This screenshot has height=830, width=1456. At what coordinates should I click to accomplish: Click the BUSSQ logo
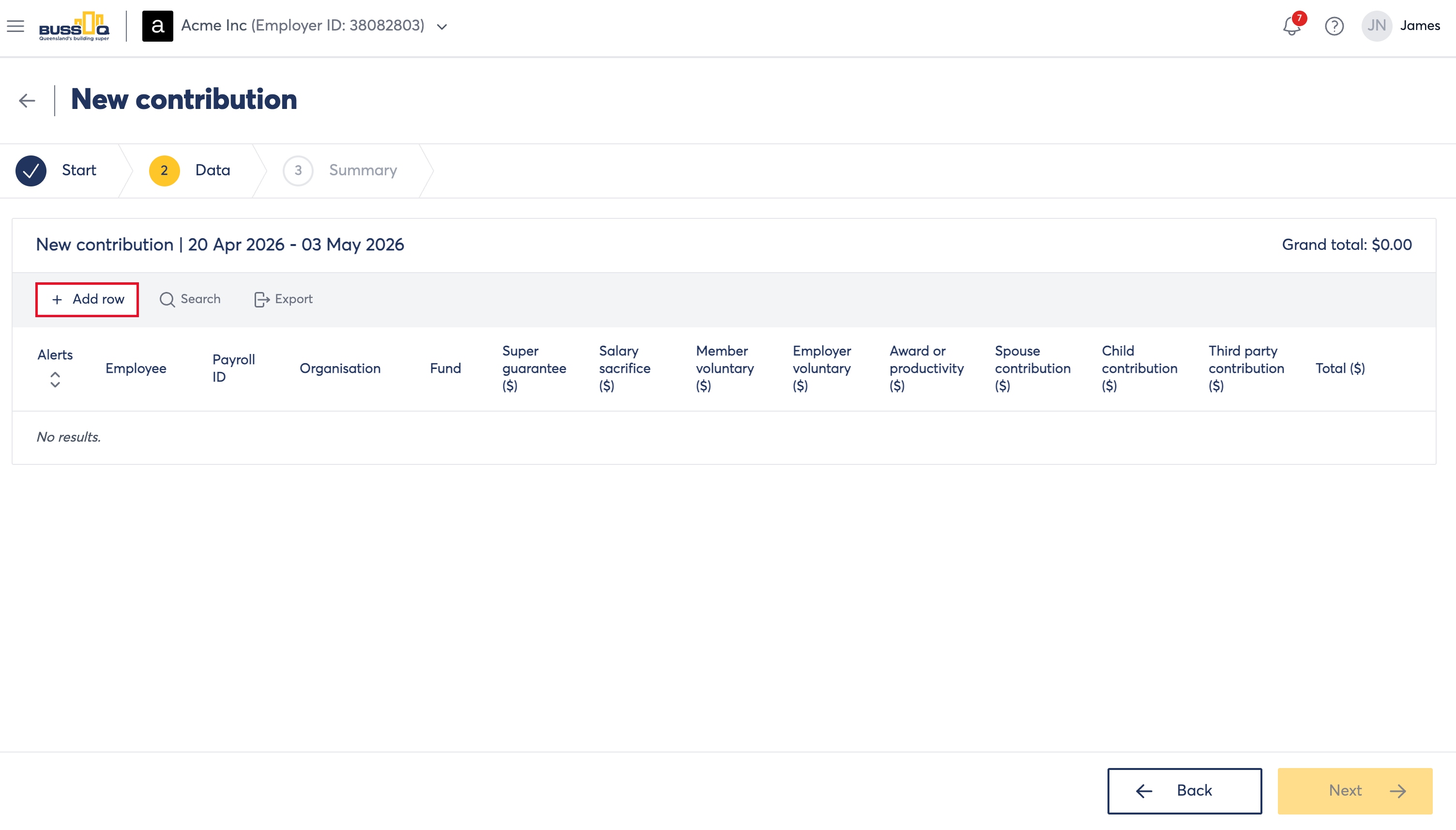74,26
